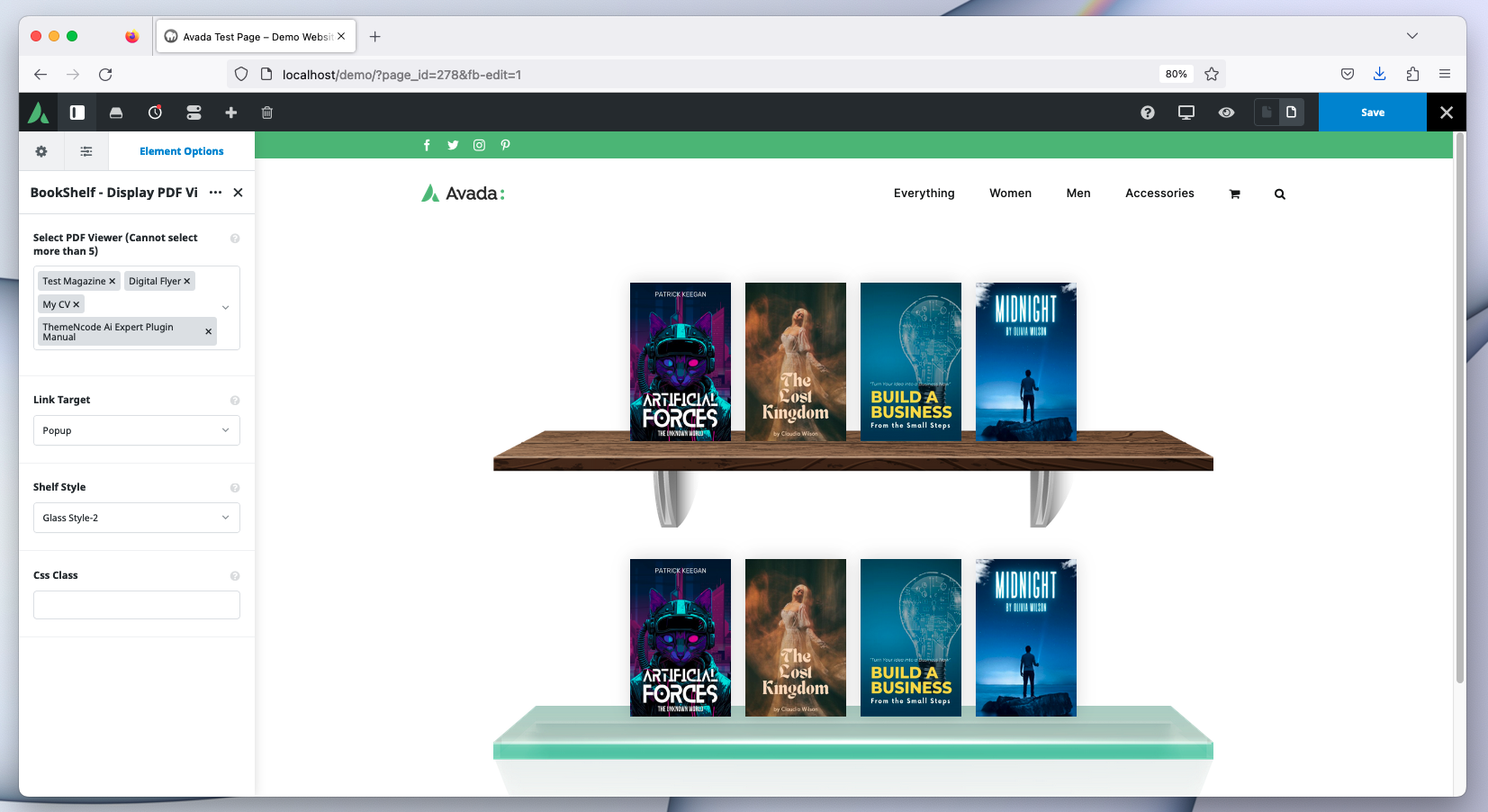Image resolution: width=1488 pixels, height=812 pixels.
Task: Select the outlined page status icon
Action: coord(1291,113)
